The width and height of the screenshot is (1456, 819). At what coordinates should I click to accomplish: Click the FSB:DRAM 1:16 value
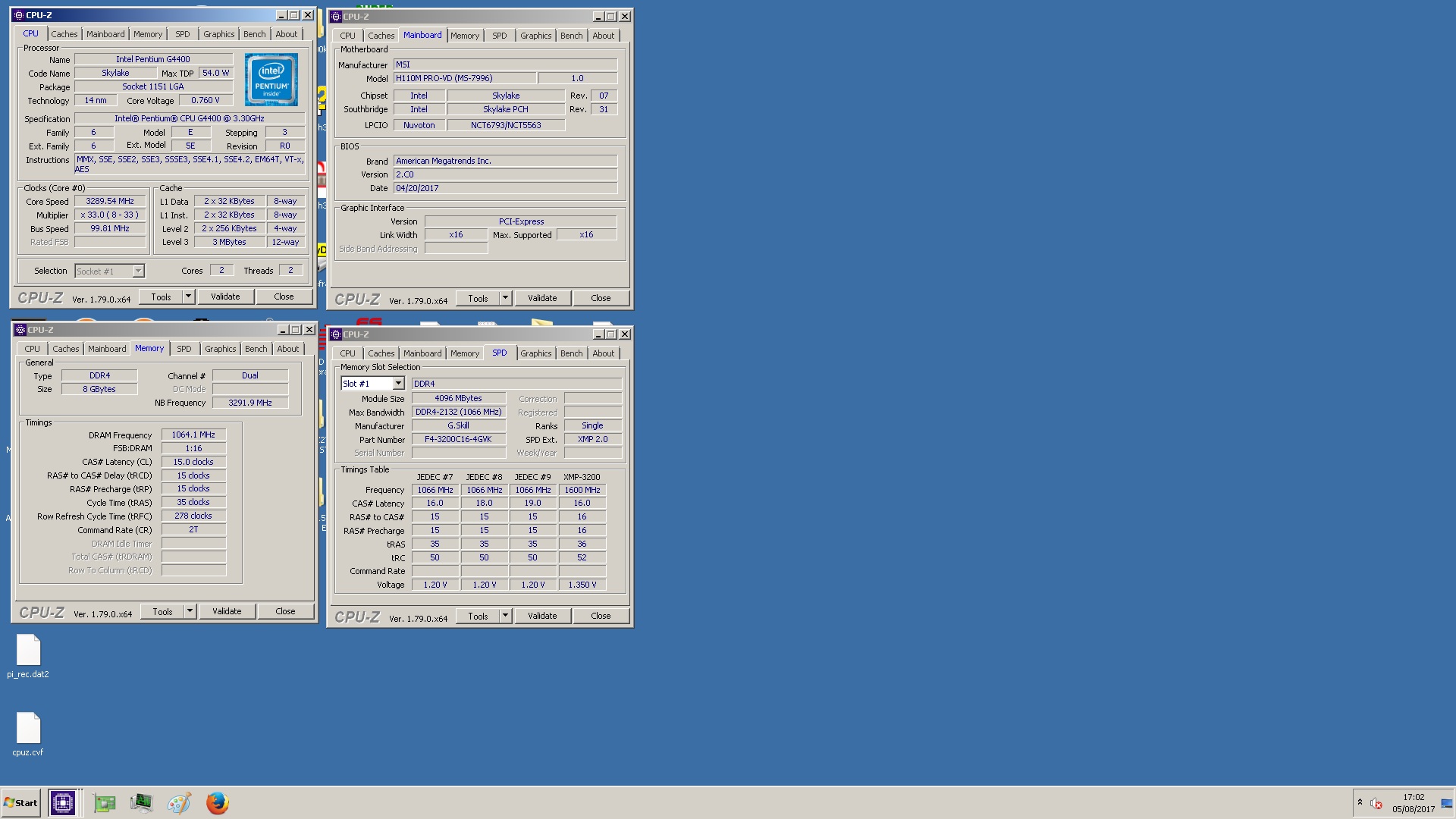(193, 448)
